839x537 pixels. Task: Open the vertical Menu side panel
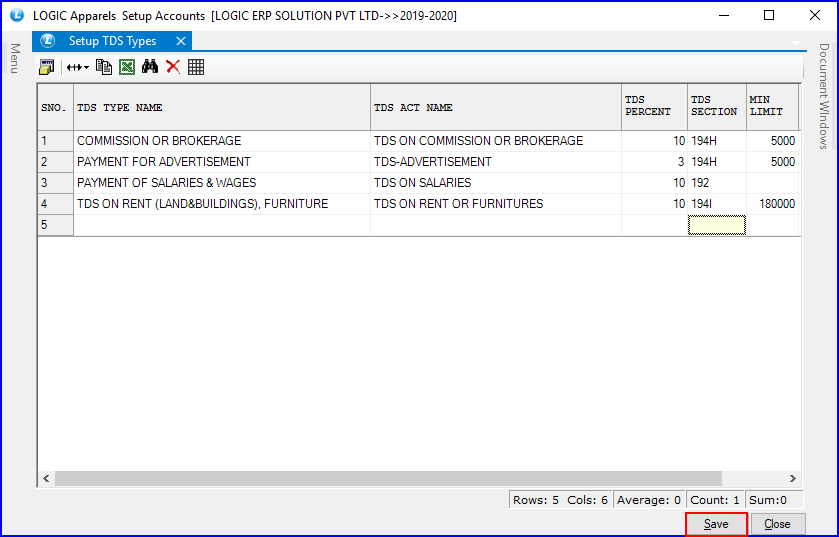click(x=15, y=58)
